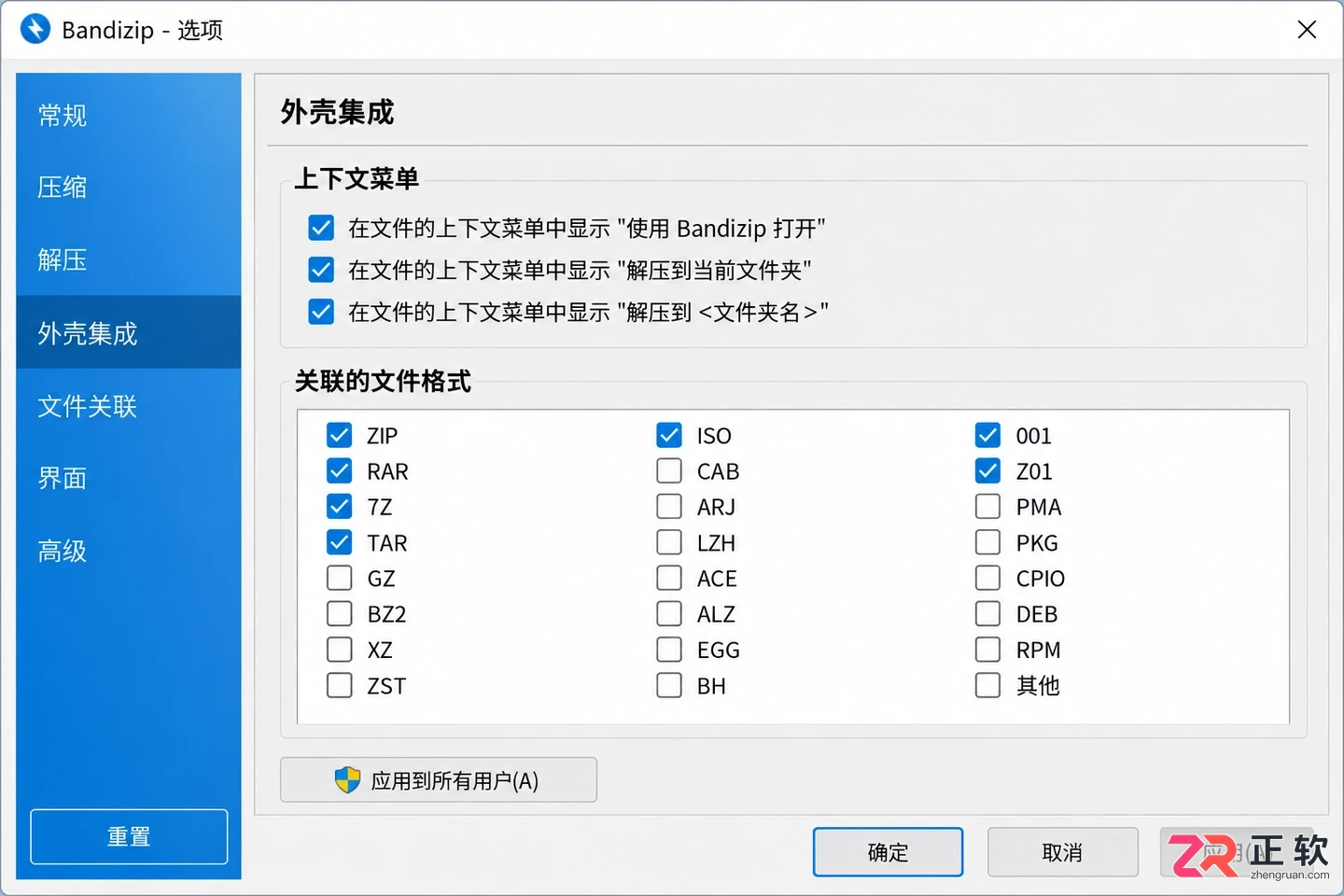Check the DEB format checkbox
The height and width of the screenshot is (896, 1344).
988,613
